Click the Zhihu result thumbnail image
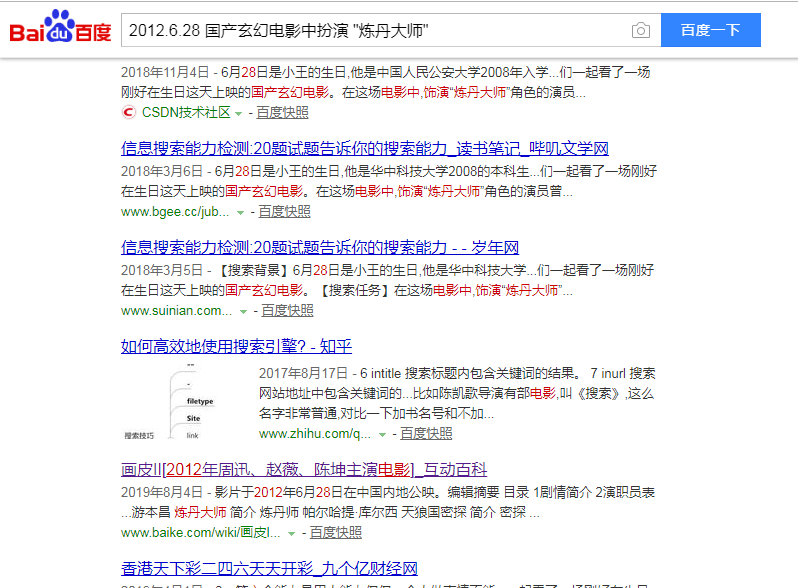Image resolution: width=798 pixels, height=588 pixels. click(170, 402)
